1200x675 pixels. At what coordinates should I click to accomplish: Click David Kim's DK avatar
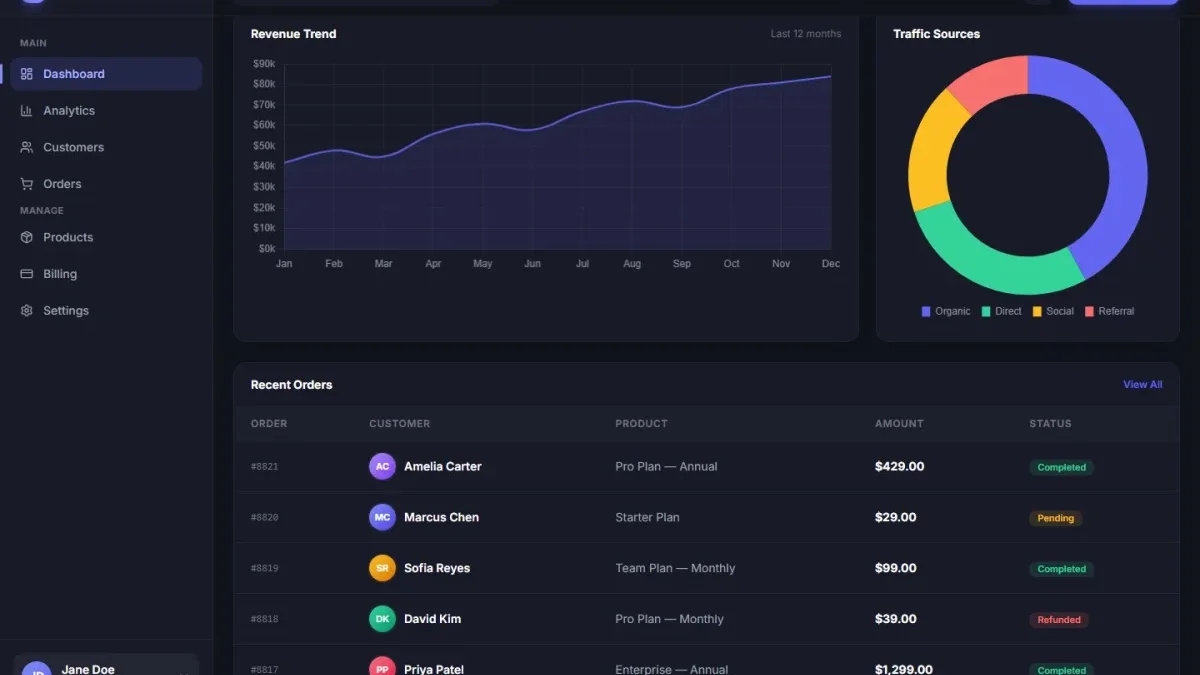tap(382, 619)
